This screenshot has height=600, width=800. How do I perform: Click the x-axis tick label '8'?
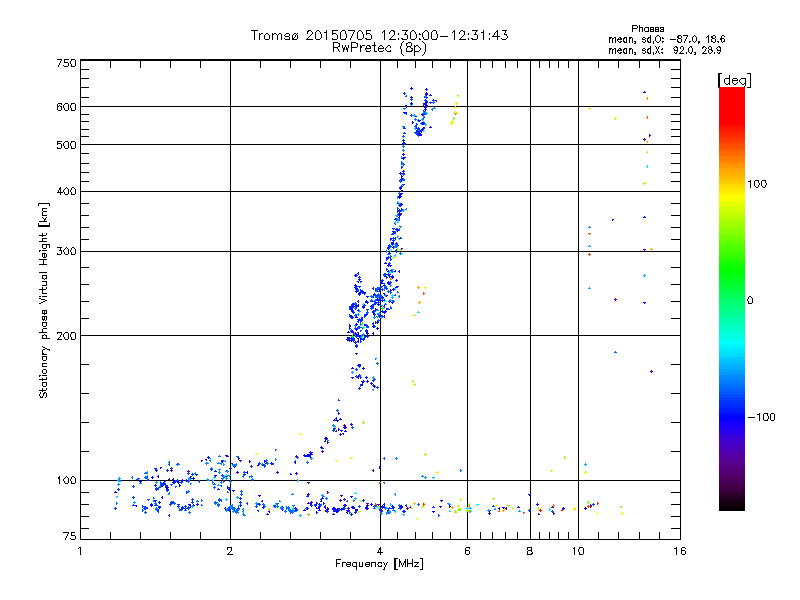pos(530,551)
